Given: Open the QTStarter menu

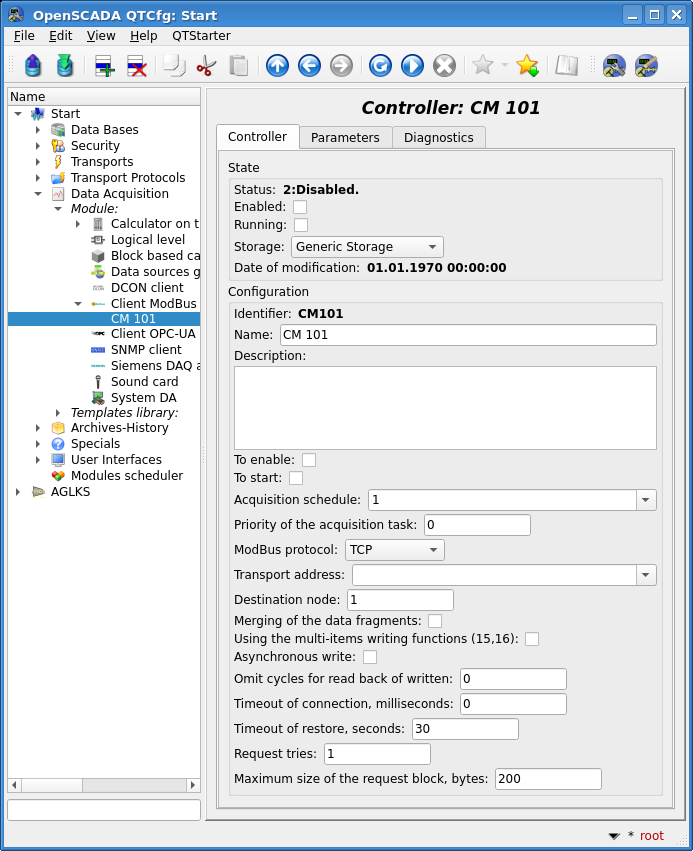Looking at the screenshot, I should click(201, 36).
